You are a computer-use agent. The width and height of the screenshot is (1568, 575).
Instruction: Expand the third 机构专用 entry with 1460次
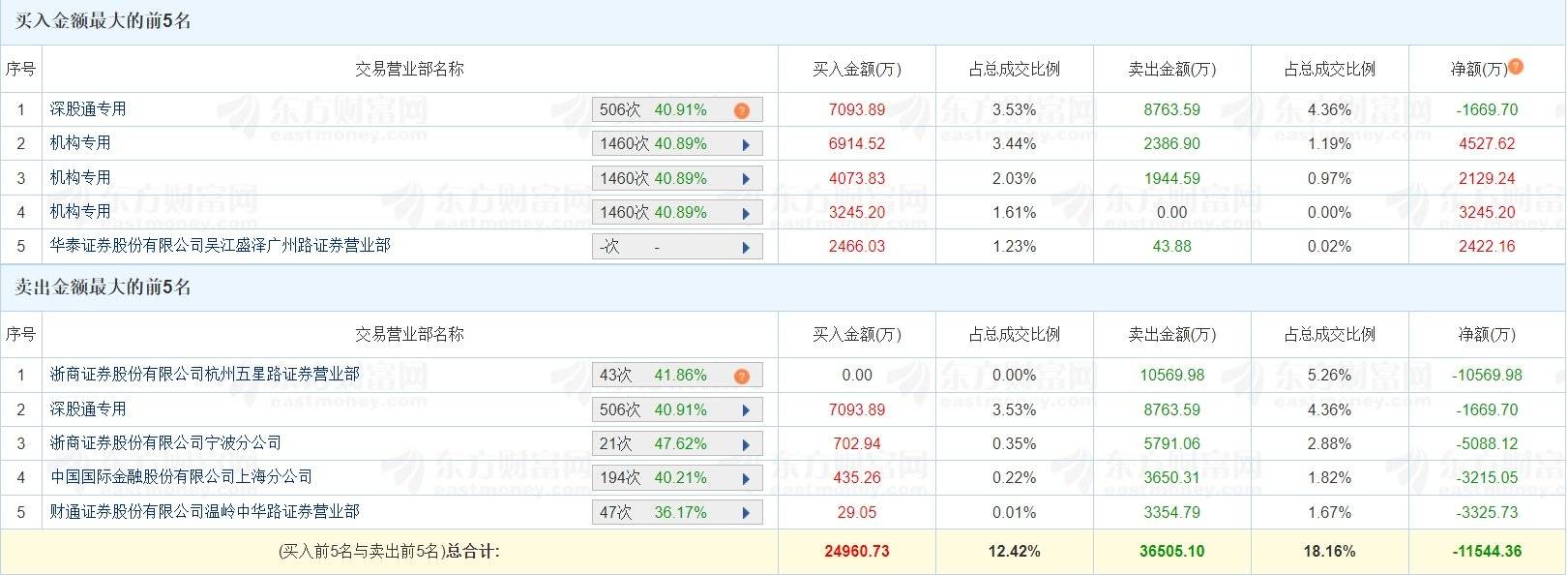pyautogui.click(x=746, y=212)
